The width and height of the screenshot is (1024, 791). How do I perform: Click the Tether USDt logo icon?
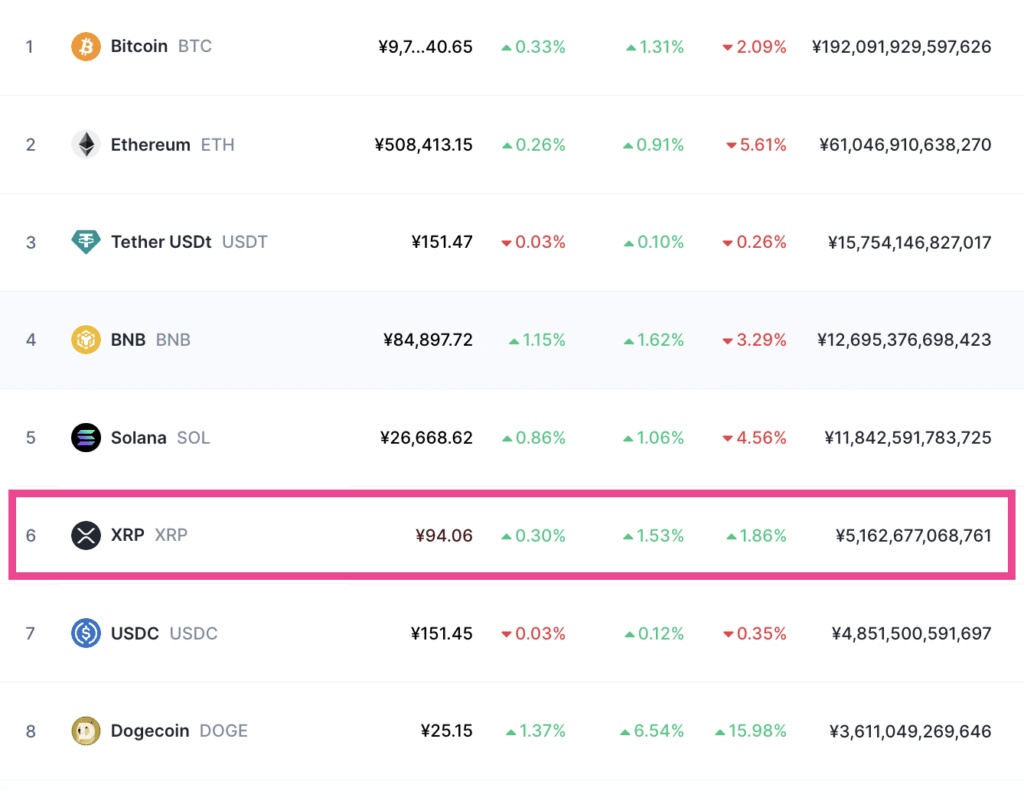coord(86,242)
